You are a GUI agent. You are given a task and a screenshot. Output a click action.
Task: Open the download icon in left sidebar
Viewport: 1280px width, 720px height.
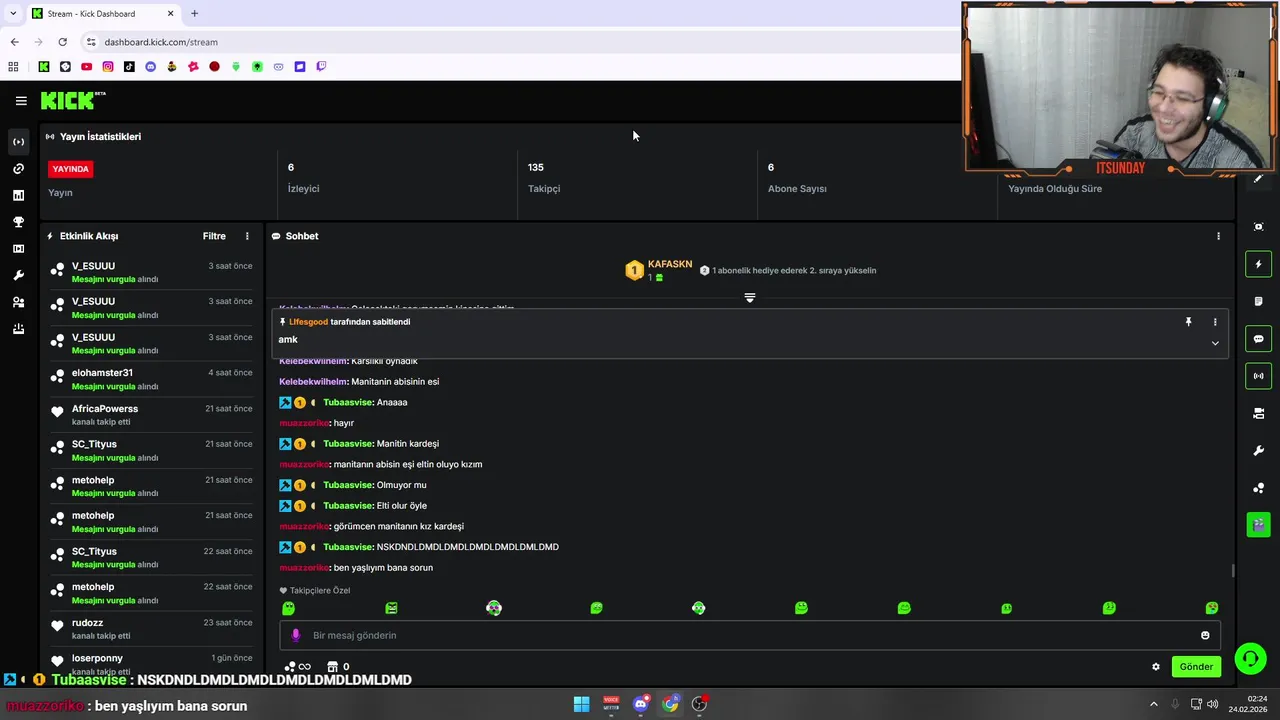coord(18,329)
